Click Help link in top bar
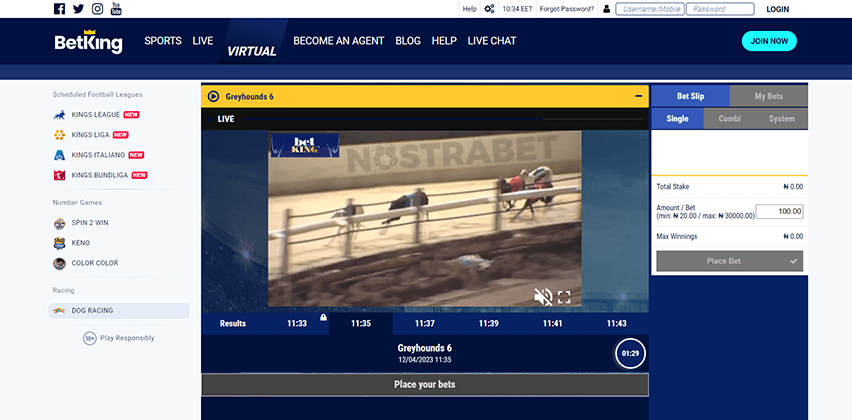This screenshot has height=420, width=852. coord(469,9)
